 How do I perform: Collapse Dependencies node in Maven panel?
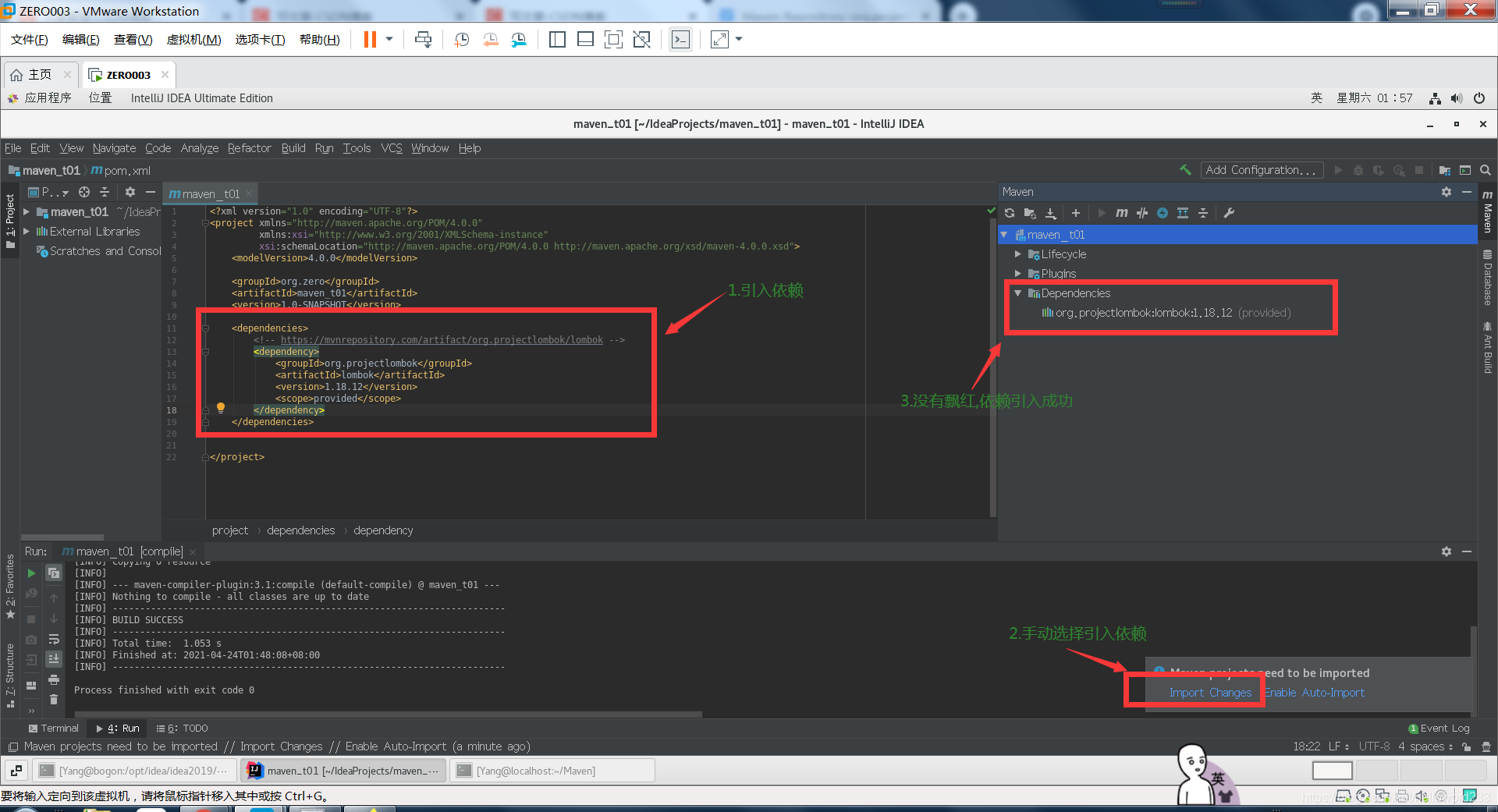coord(1018,293)
